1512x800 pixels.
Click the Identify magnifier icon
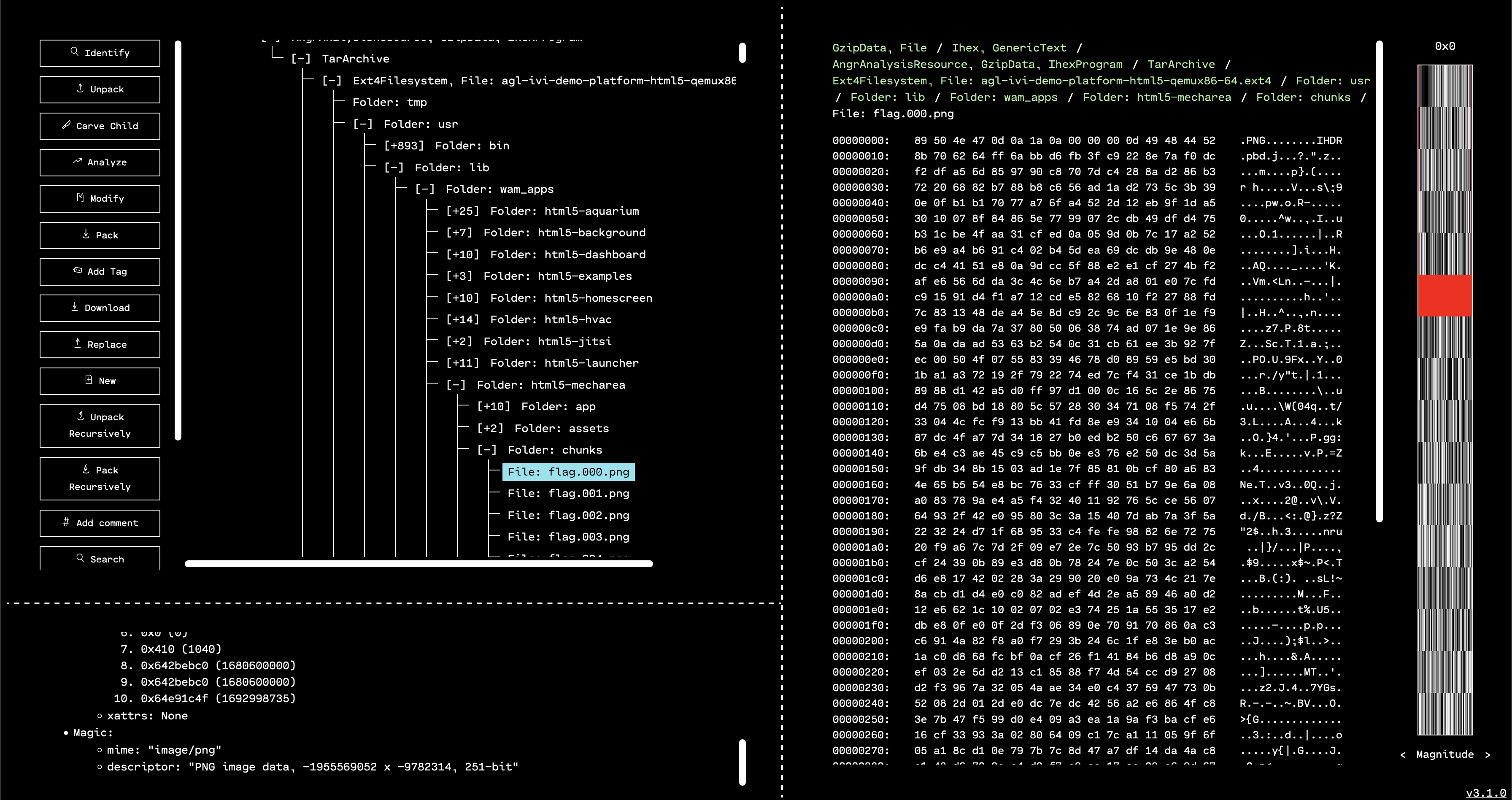click(x=75, y=51)
